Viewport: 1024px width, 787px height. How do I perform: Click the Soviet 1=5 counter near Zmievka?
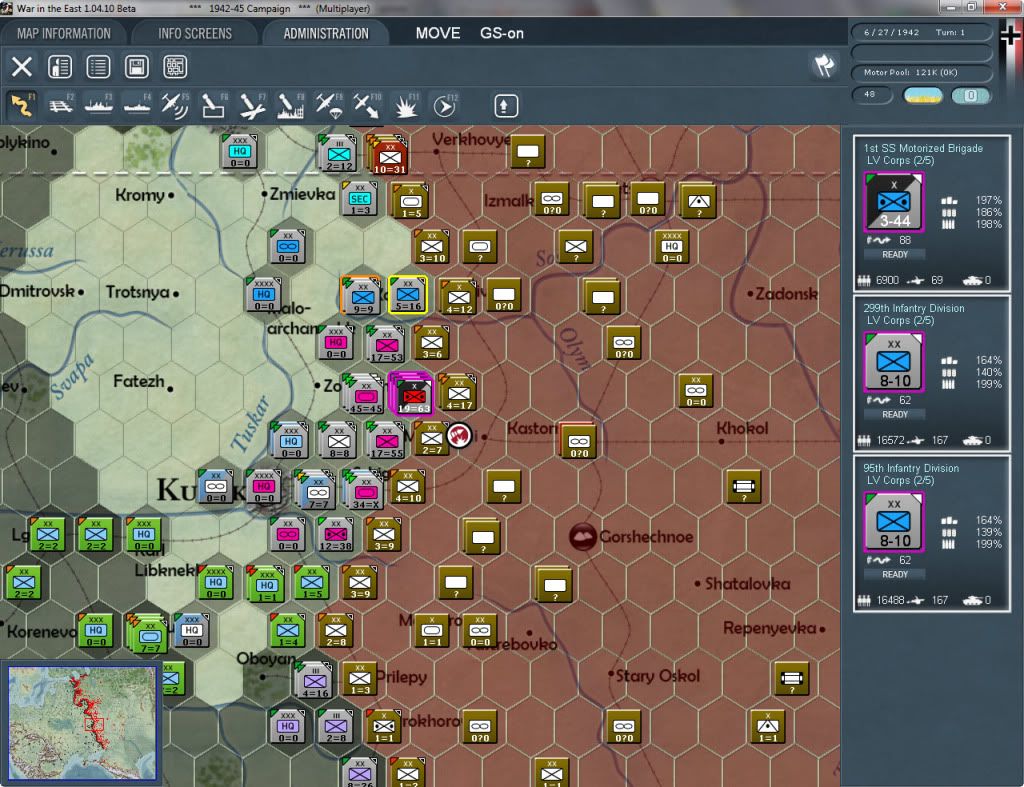tap(411, 200)
